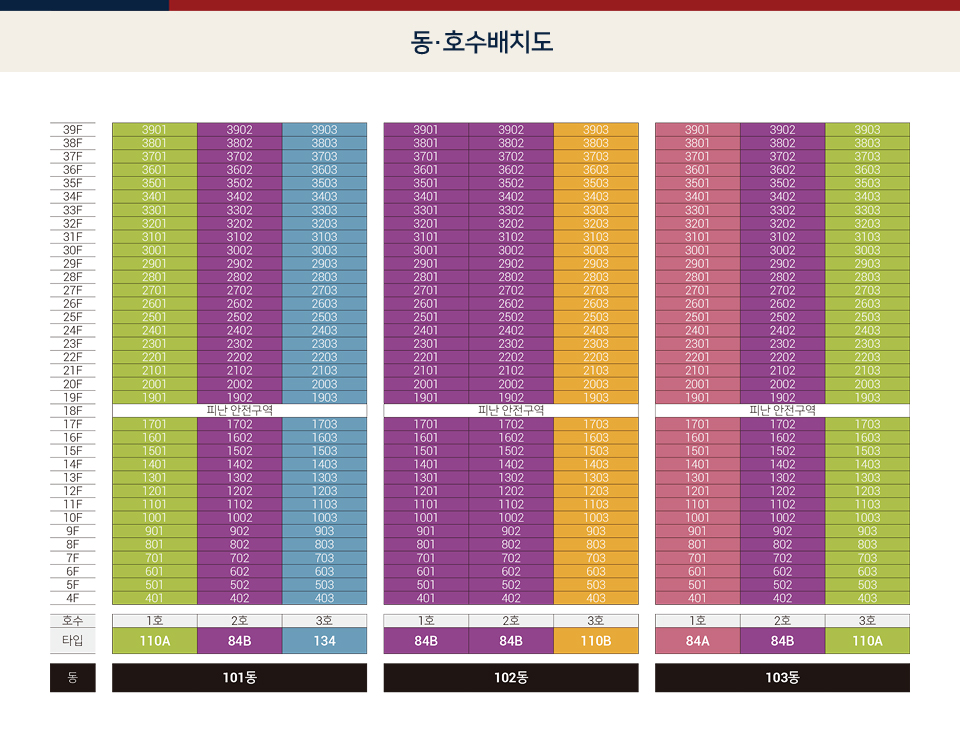
Task: Select 84B type under 1호 in 102동
Action: [426, 640]
